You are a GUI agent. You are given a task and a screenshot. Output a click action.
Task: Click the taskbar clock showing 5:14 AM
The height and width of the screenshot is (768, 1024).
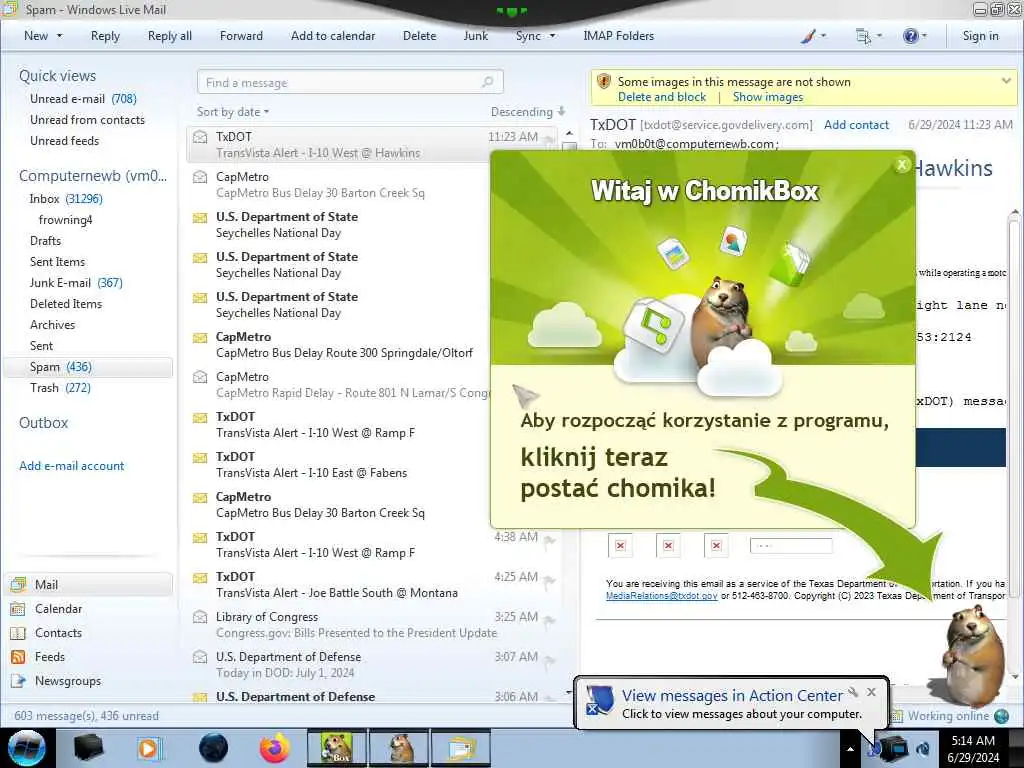pos(973,749)
